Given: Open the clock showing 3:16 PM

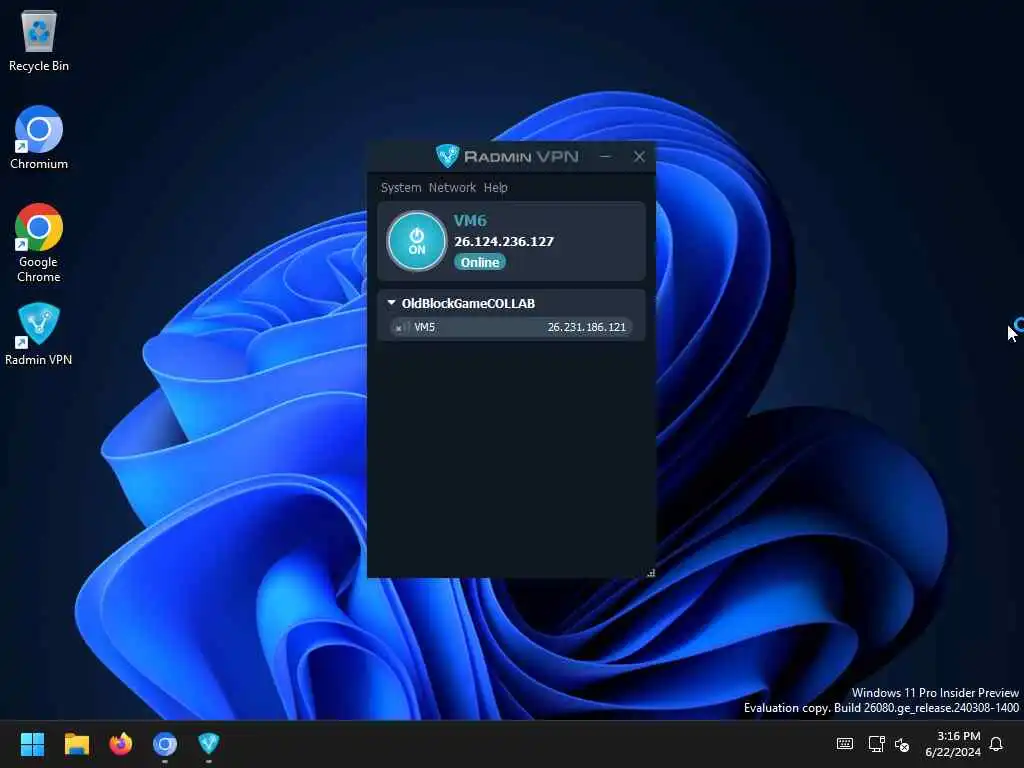Looking at the screenshot, I should click(x=952, y=744).
